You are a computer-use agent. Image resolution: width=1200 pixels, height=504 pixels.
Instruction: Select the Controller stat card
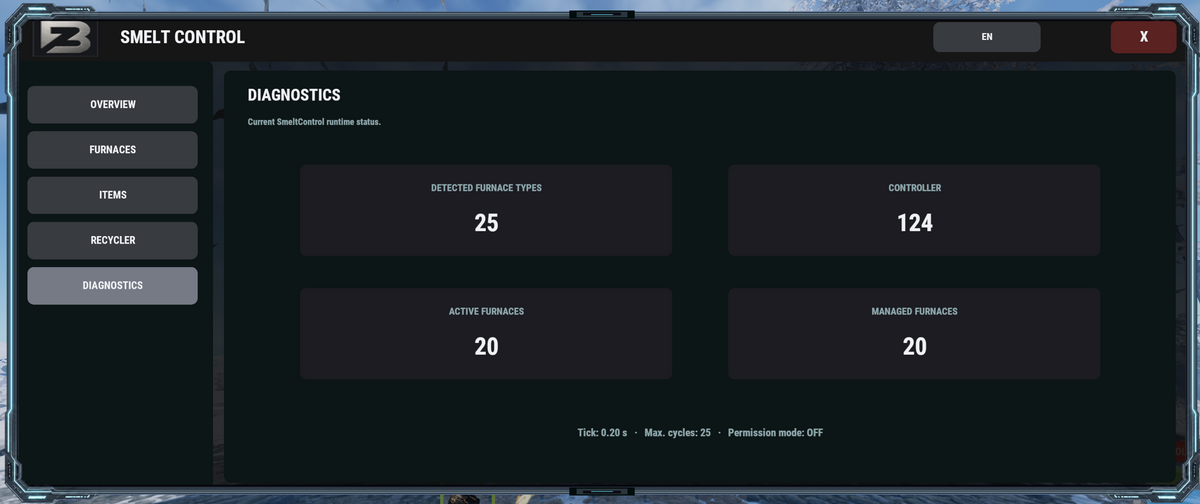point(914,210)
